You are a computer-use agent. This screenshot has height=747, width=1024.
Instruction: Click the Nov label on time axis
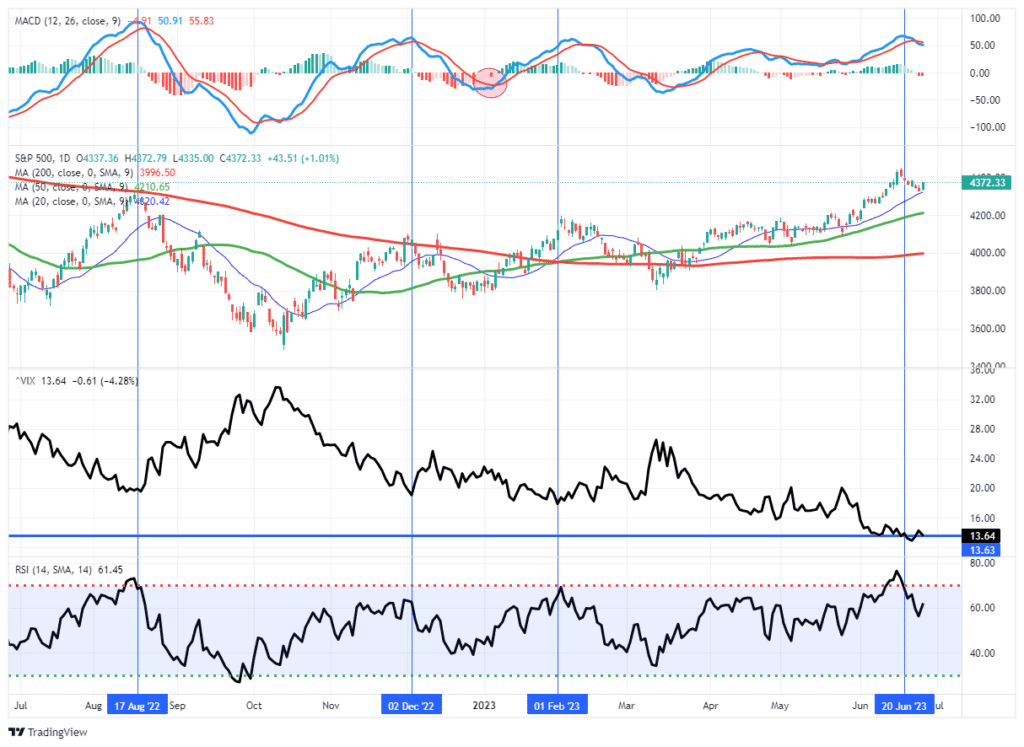click(x=331, y=705)
